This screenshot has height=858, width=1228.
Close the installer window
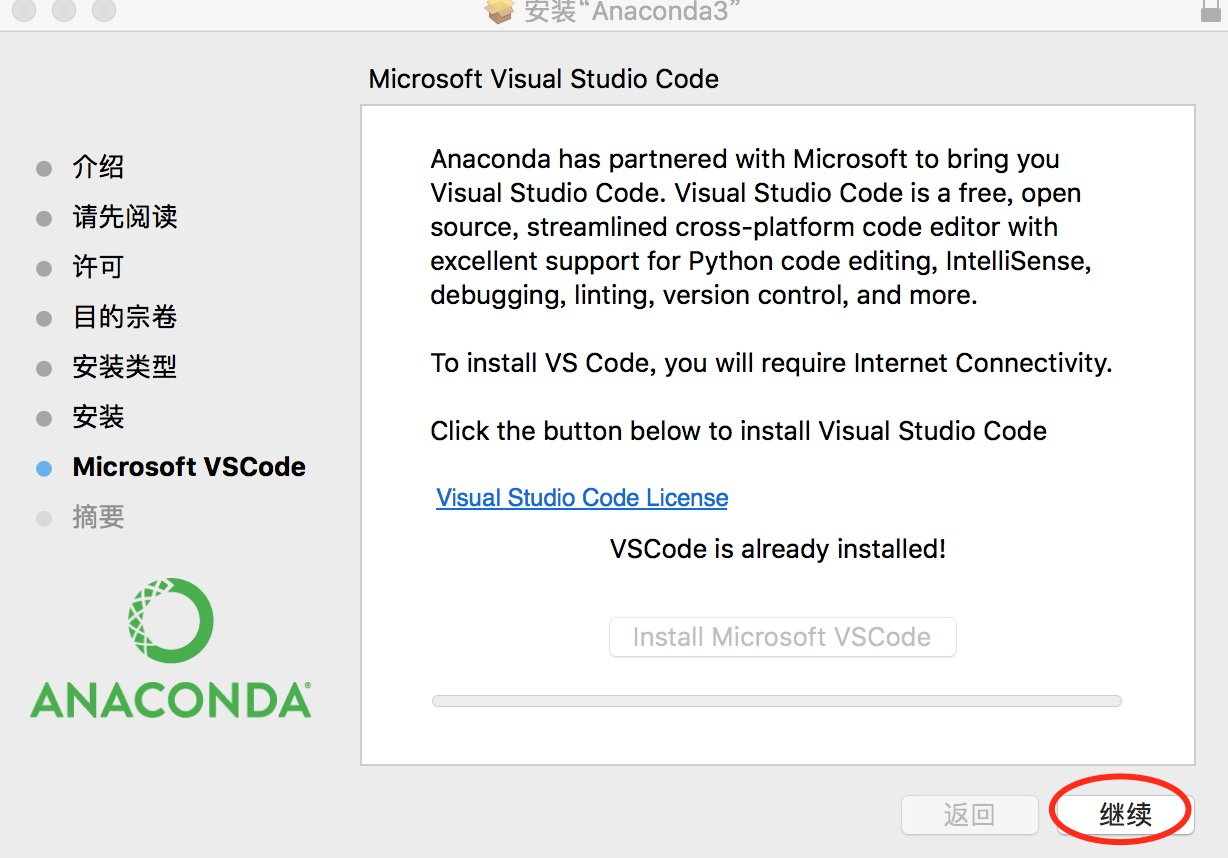pyautogui.click(x=25, y=10)
